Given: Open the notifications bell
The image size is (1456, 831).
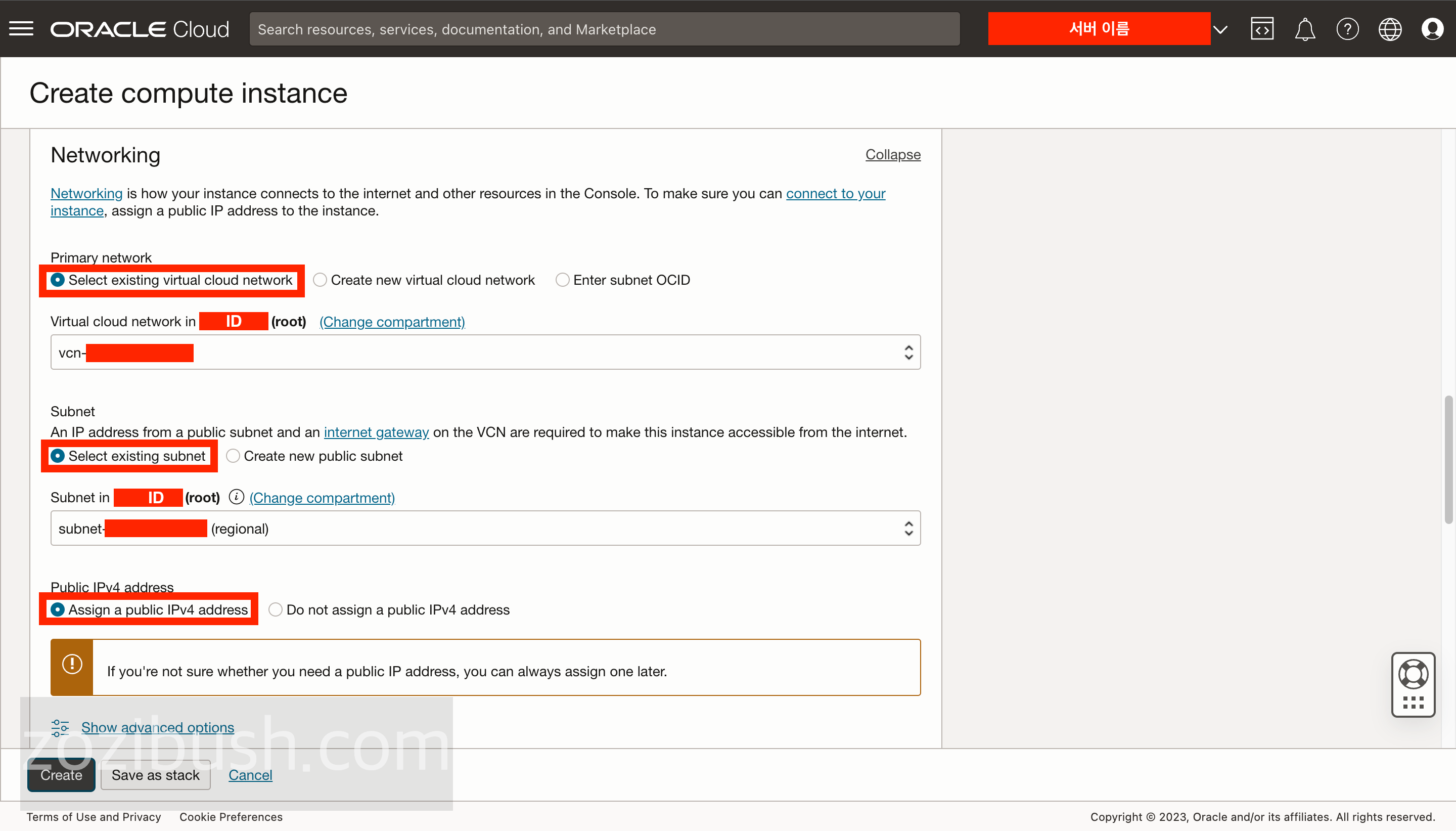Looking at the screenshot, I should coord(1305,29).
